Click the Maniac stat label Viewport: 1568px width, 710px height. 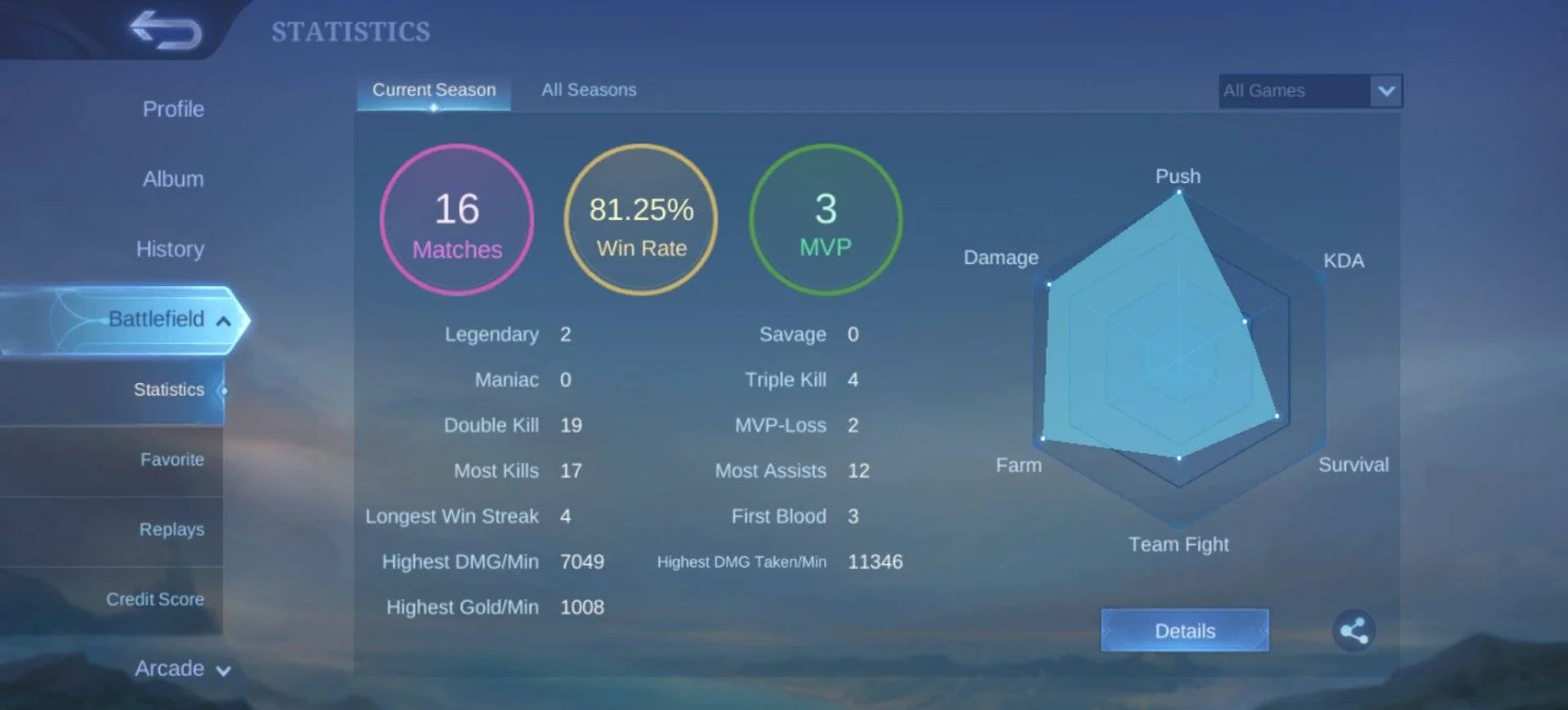tap(506, 380)
